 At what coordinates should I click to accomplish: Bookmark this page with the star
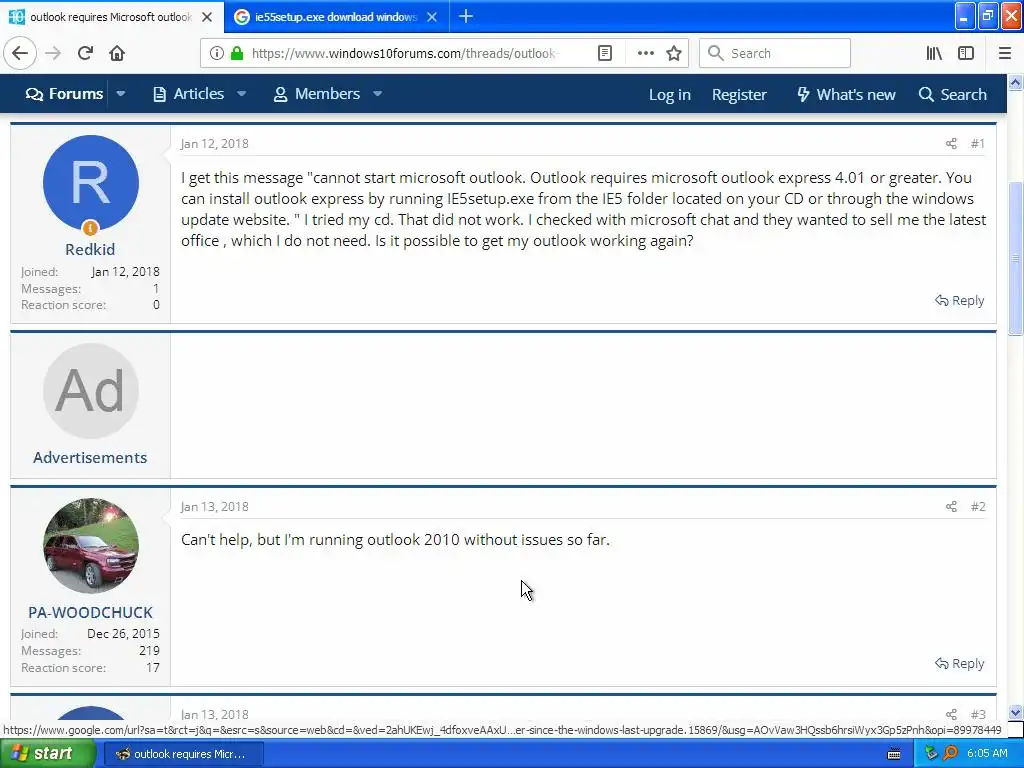pos(674,53)
